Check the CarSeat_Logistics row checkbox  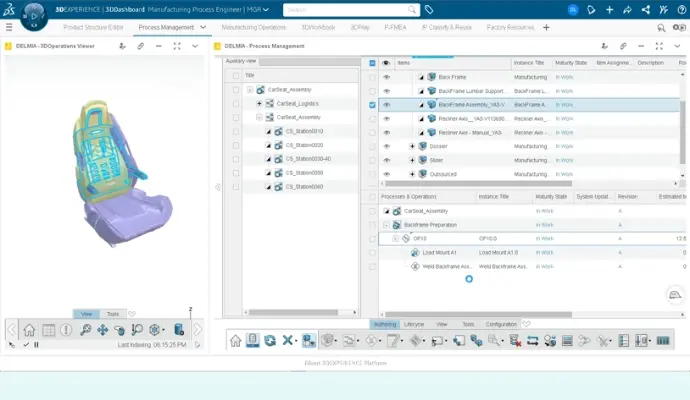(236, 103)
